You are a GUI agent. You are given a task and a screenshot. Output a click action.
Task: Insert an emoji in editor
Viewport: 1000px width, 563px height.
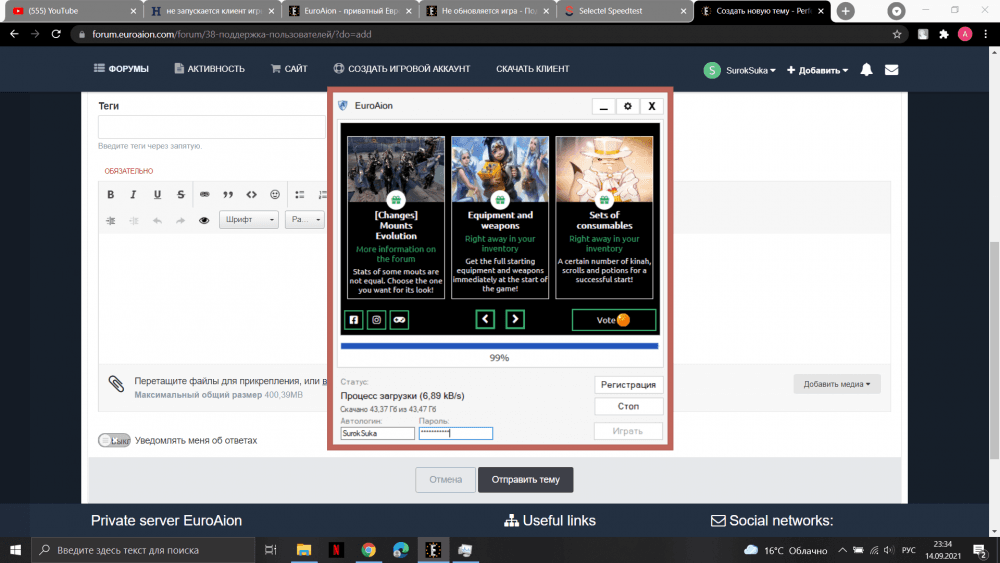tap(275, 194)
